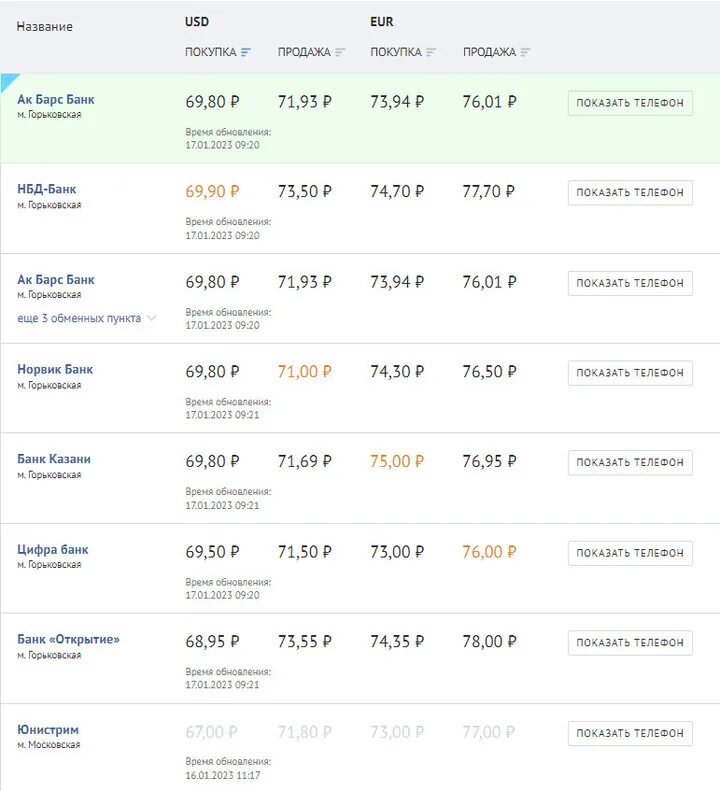This screenshot has height=791, width=720.
Task: Go to Банк «Открытие» details
Action: (x=68, y=639)
